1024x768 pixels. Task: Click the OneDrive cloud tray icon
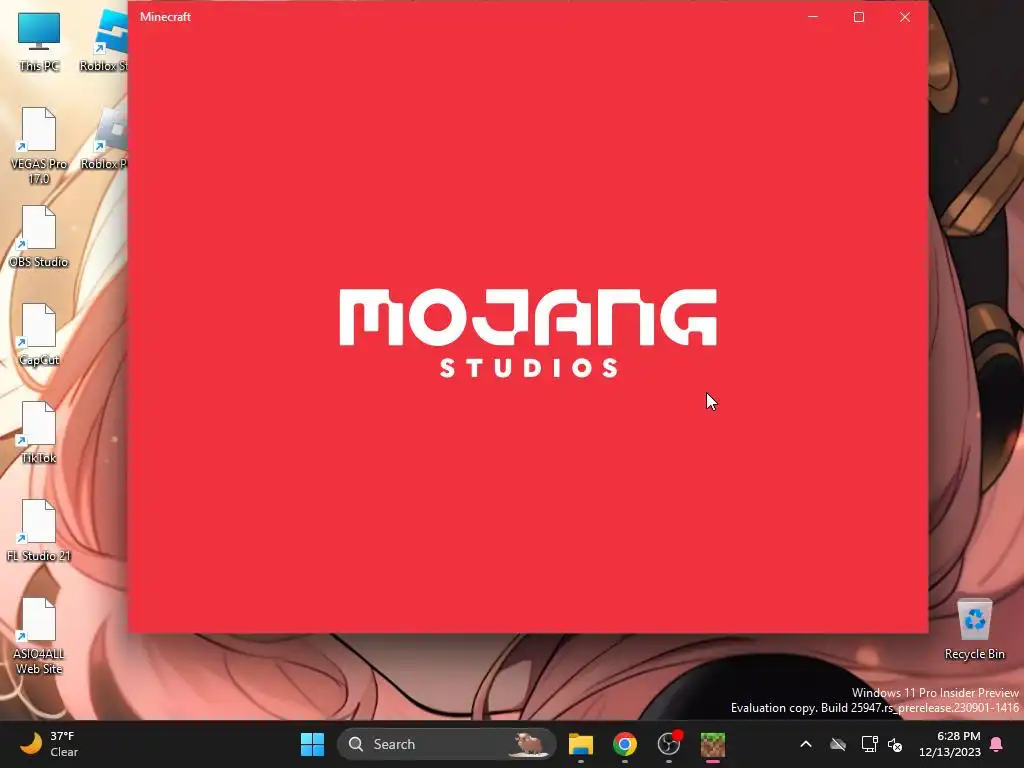[838, 744]
